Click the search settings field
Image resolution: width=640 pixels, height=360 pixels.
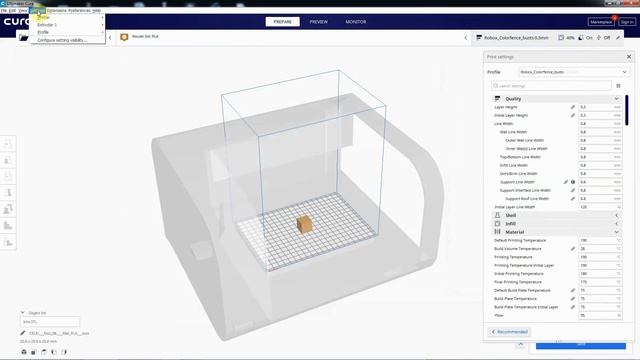point(551,86)
